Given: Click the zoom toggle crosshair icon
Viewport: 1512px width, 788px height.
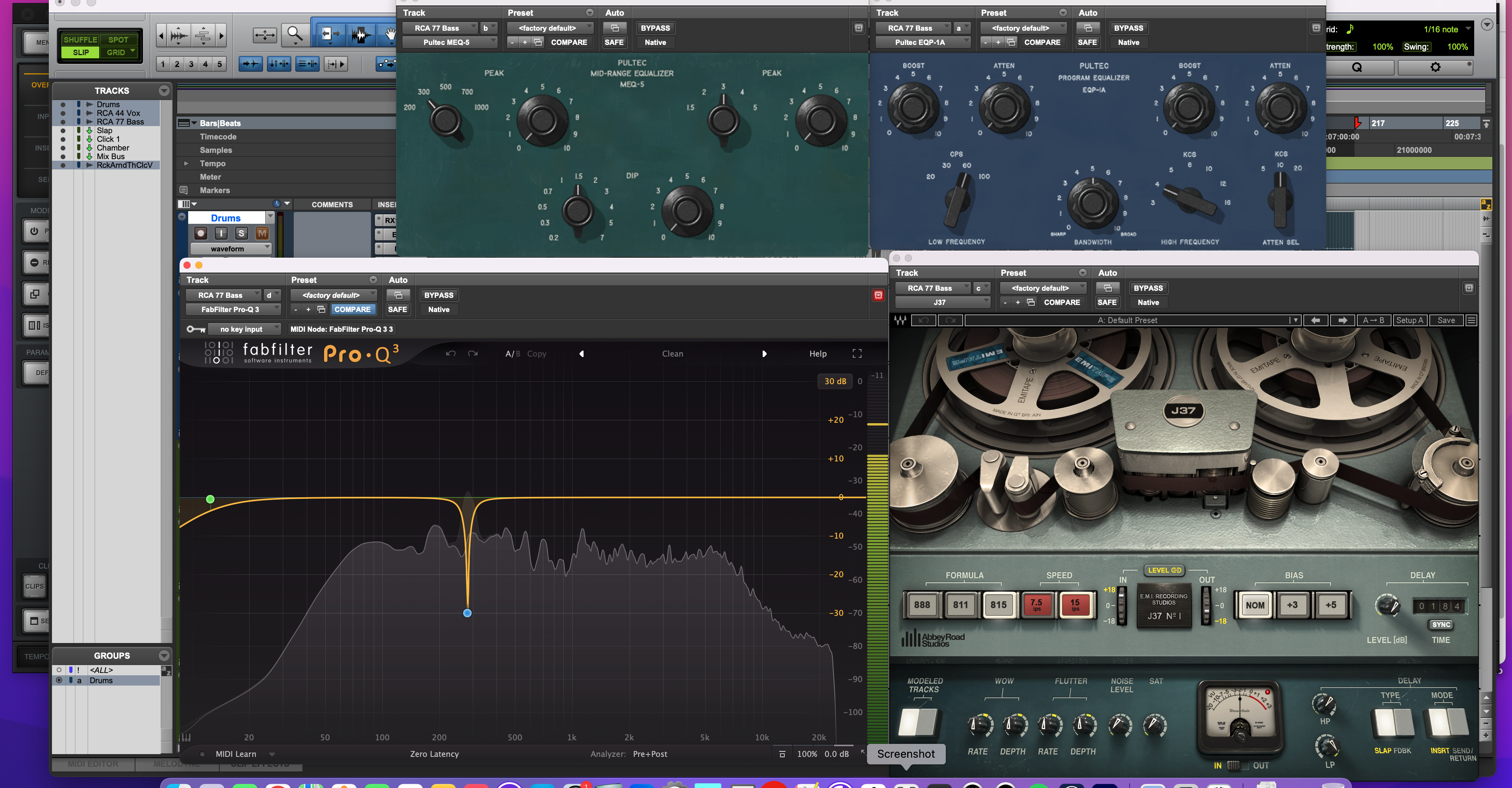Looking at the screenshot, I should [265, 35].
